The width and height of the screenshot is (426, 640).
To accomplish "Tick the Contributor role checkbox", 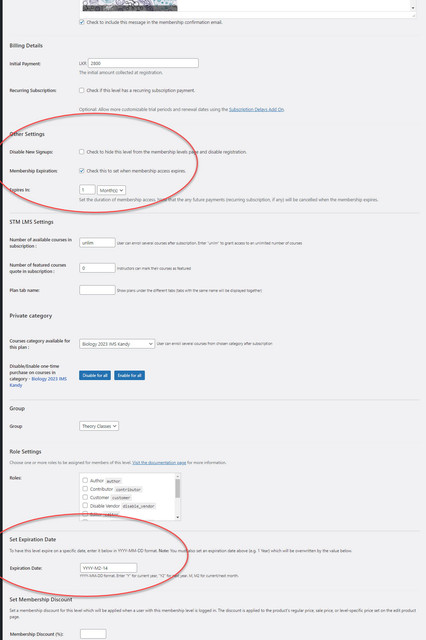I will pos(85,489).
